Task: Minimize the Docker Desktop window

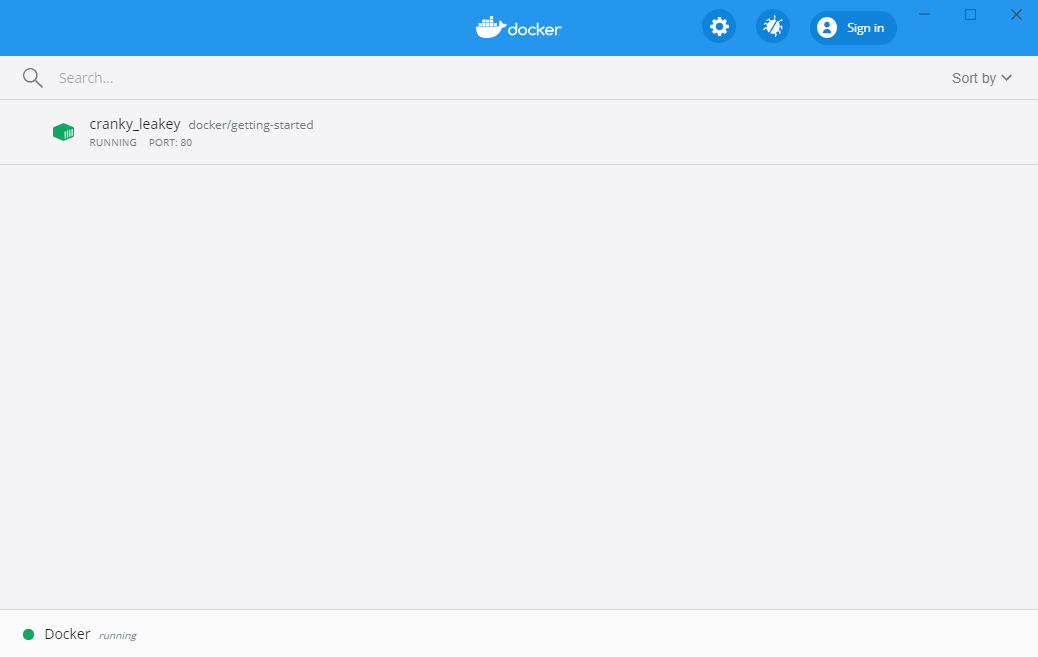Action: pyautogui.click(x=923, y=14)
